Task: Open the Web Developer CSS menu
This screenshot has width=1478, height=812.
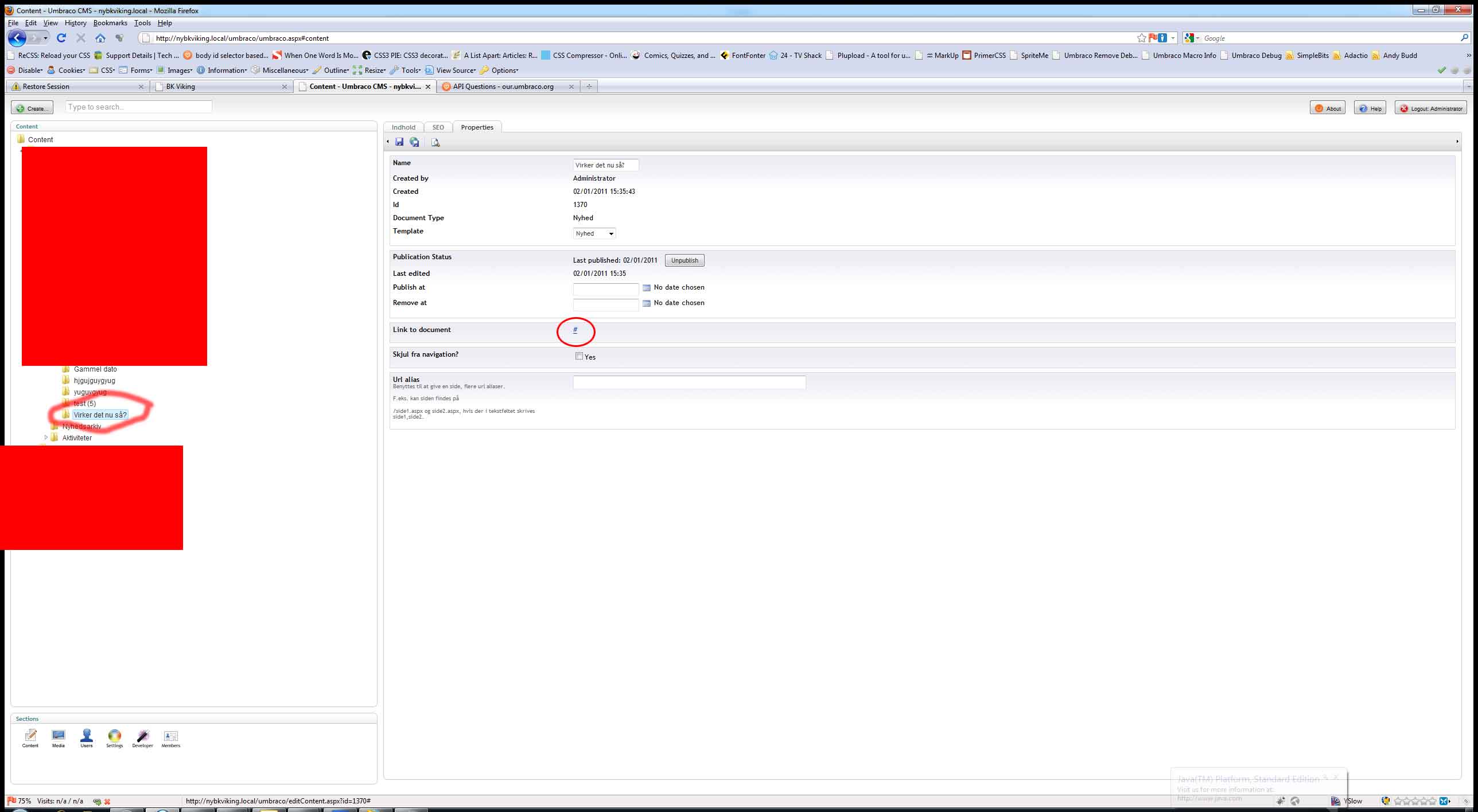Action: pos(102,70)
